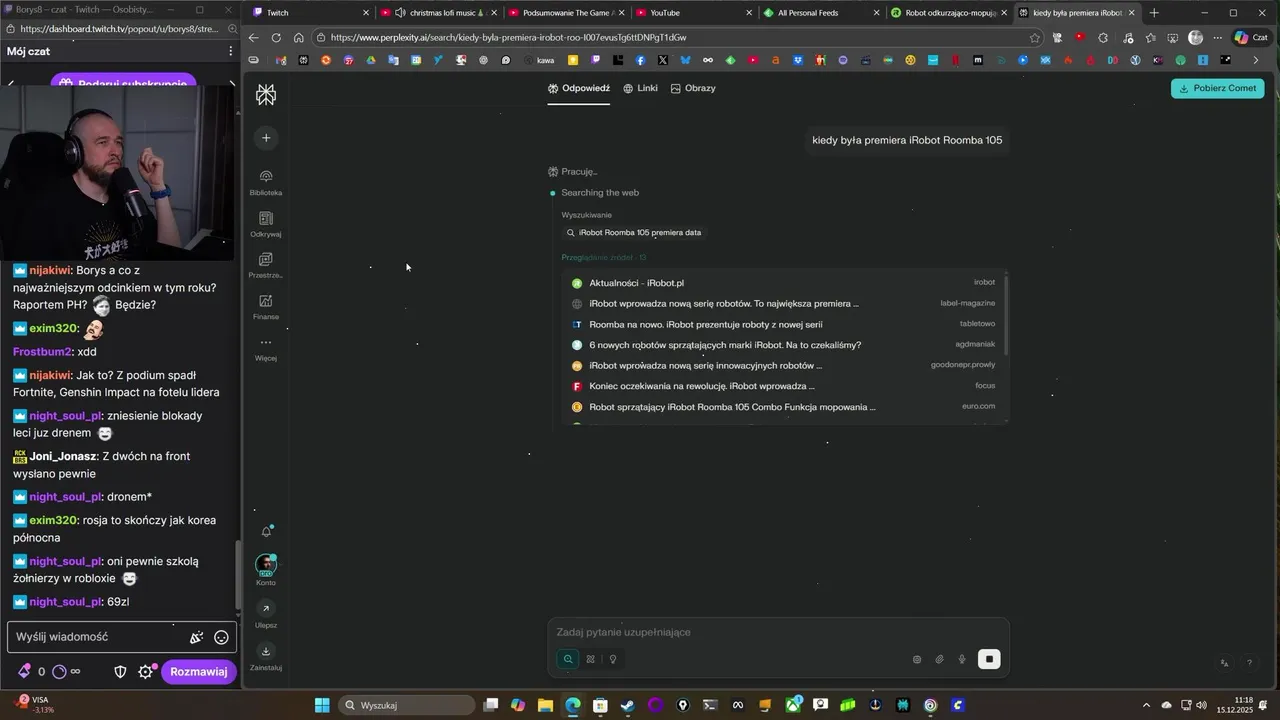Focus the 'Zadaj pytanie uzupełniające' input
This screenshot has width=1280, height=720.
tap(778, 632)
